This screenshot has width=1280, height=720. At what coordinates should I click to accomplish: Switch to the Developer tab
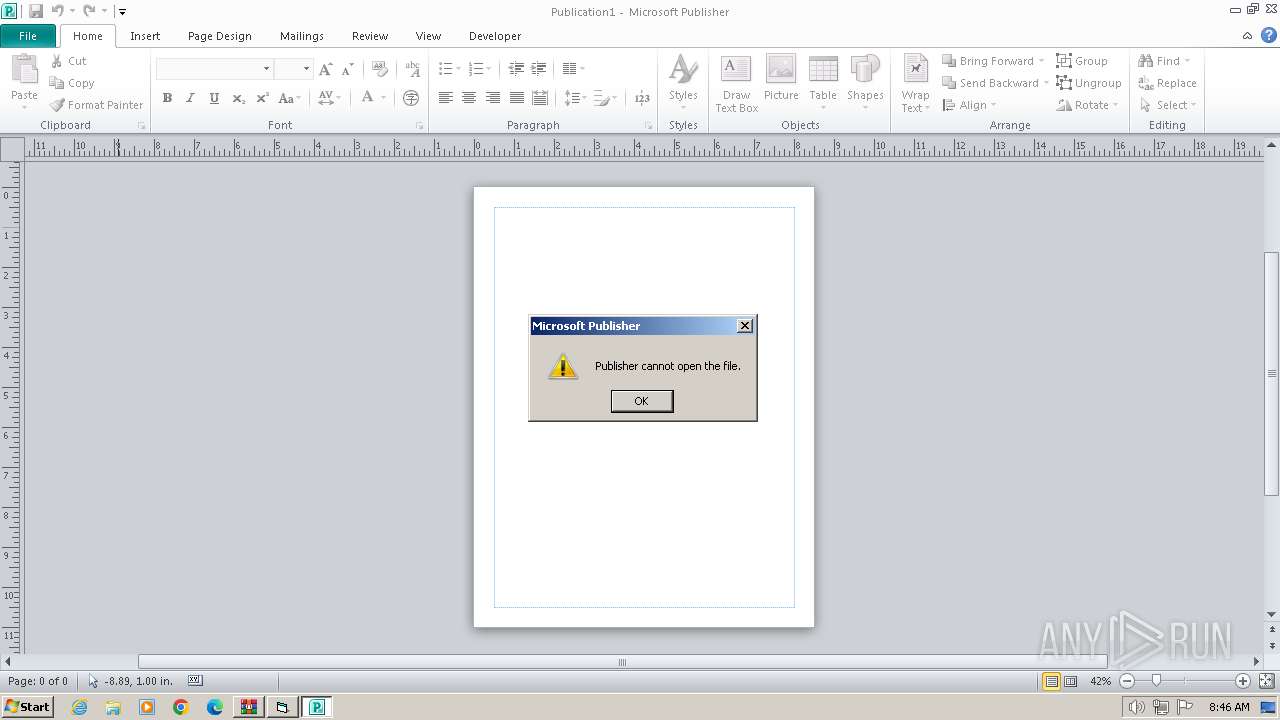[x=495, y=36]
